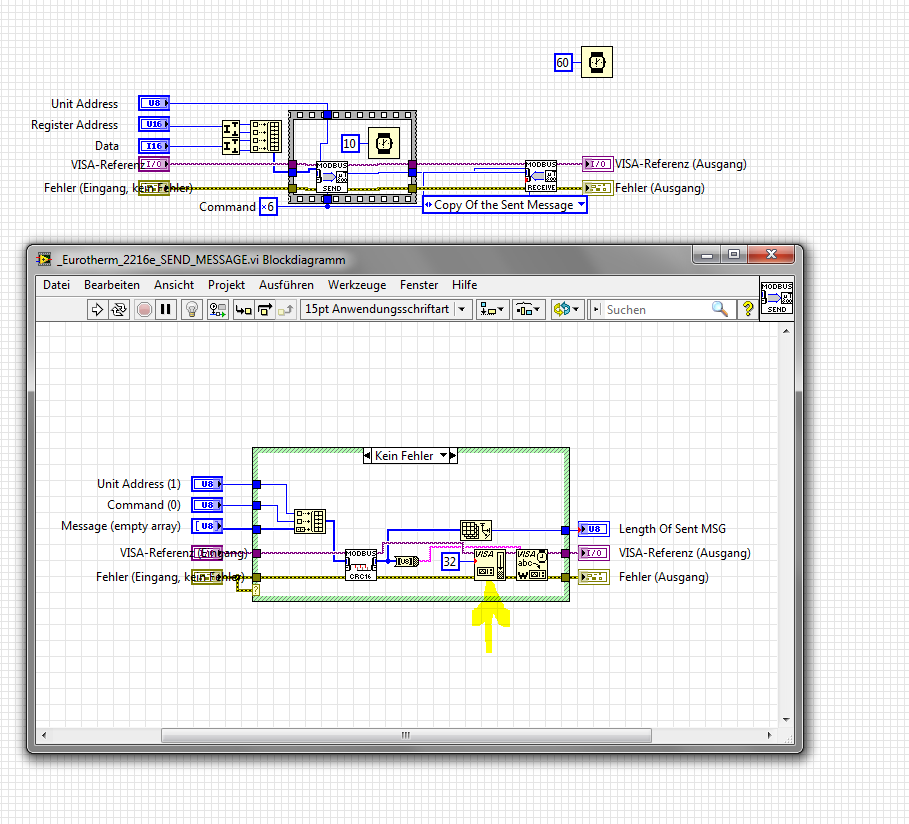Open Copy Of the Sent Message local variable
This screenshot has width=909, height=824.
pyautogui.click(x=505, y=205)
